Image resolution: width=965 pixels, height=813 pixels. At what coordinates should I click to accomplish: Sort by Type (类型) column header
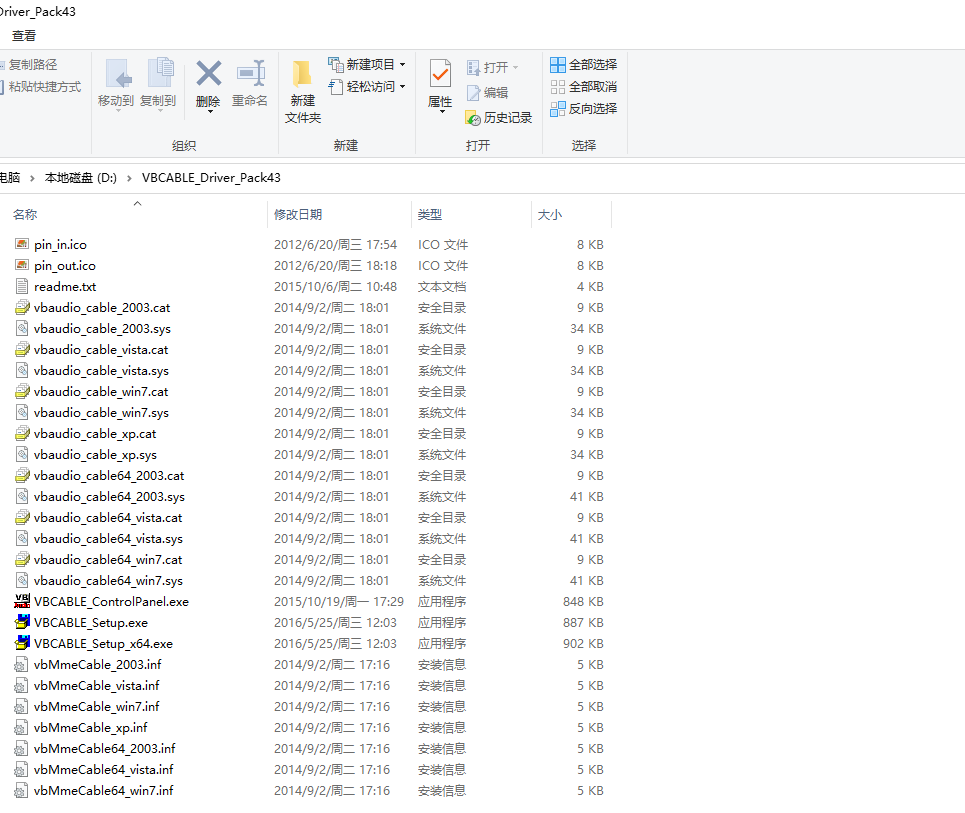coord(430,215)
